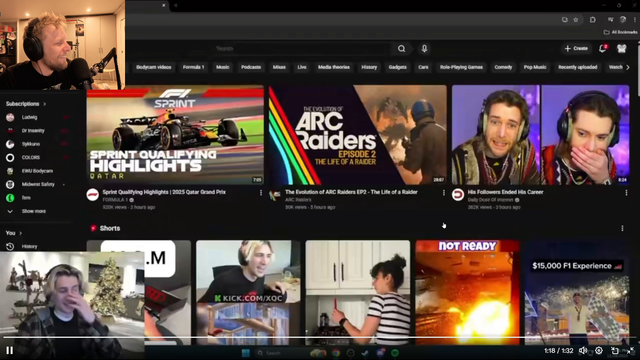Open the KICK.COM/XQC short

click(248, 293)
